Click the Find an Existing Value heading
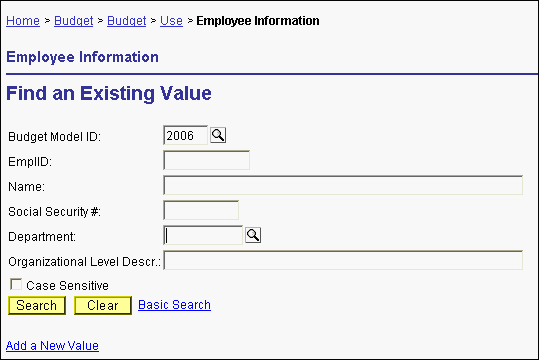This screenshot has width=539, height=360. tap(109, 93)
